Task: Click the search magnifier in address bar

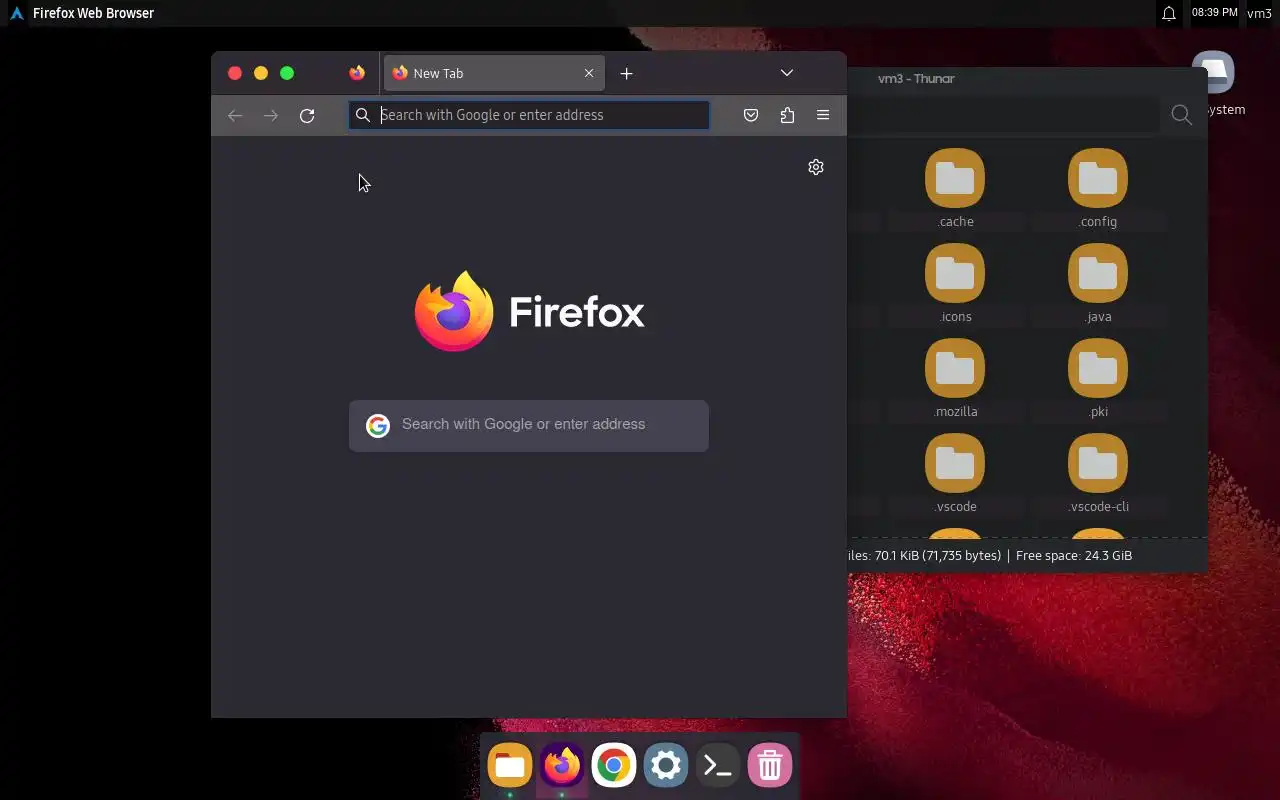Action: click(x=363, y=115)
